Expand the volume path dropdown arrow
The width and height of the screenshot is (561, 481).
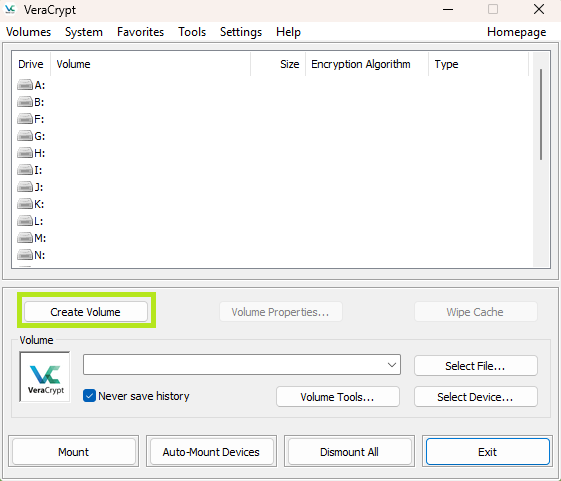(x=392, y=365)
